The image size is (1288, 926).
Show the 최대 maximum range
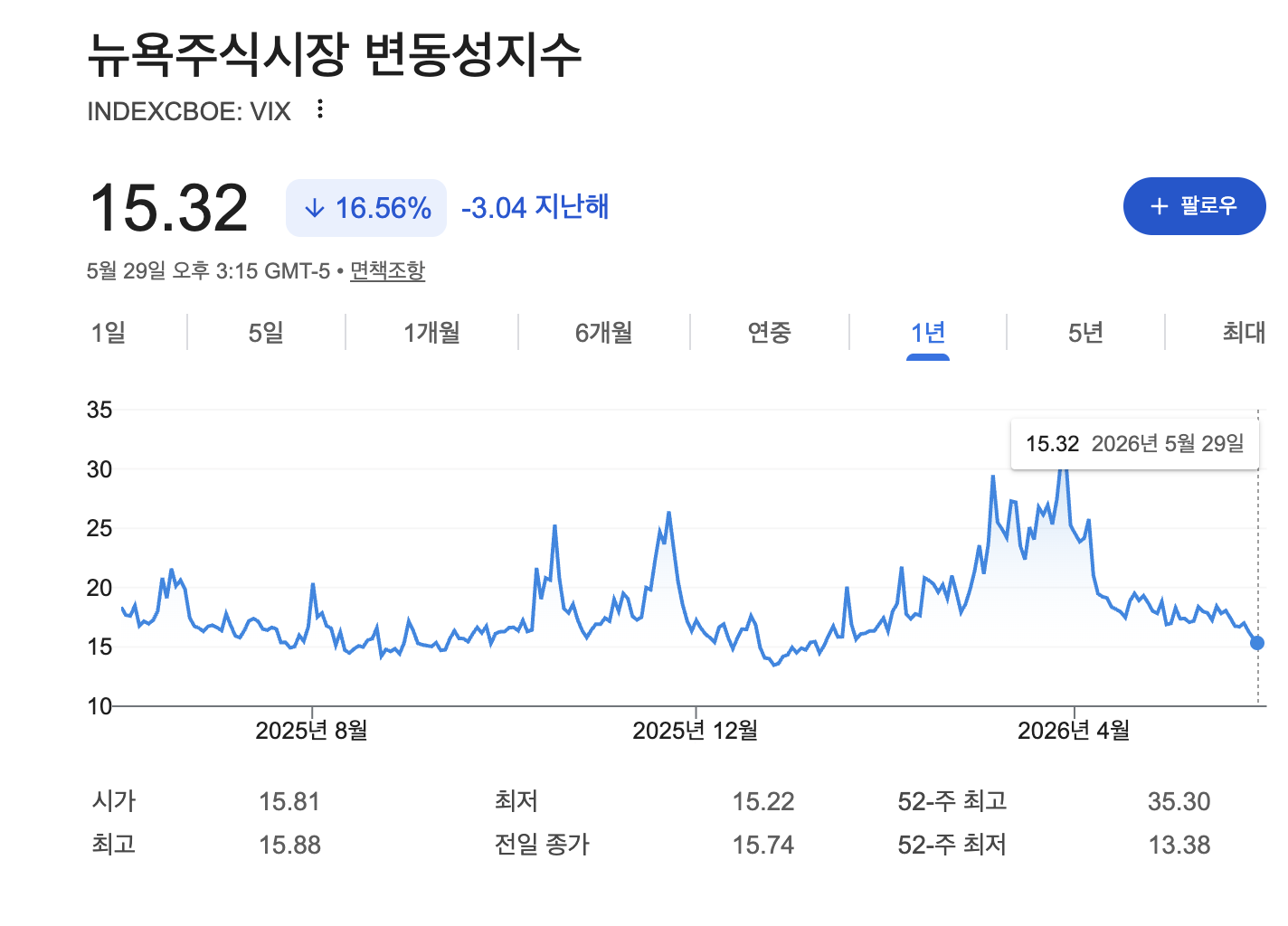click(x=1244, y=333)
